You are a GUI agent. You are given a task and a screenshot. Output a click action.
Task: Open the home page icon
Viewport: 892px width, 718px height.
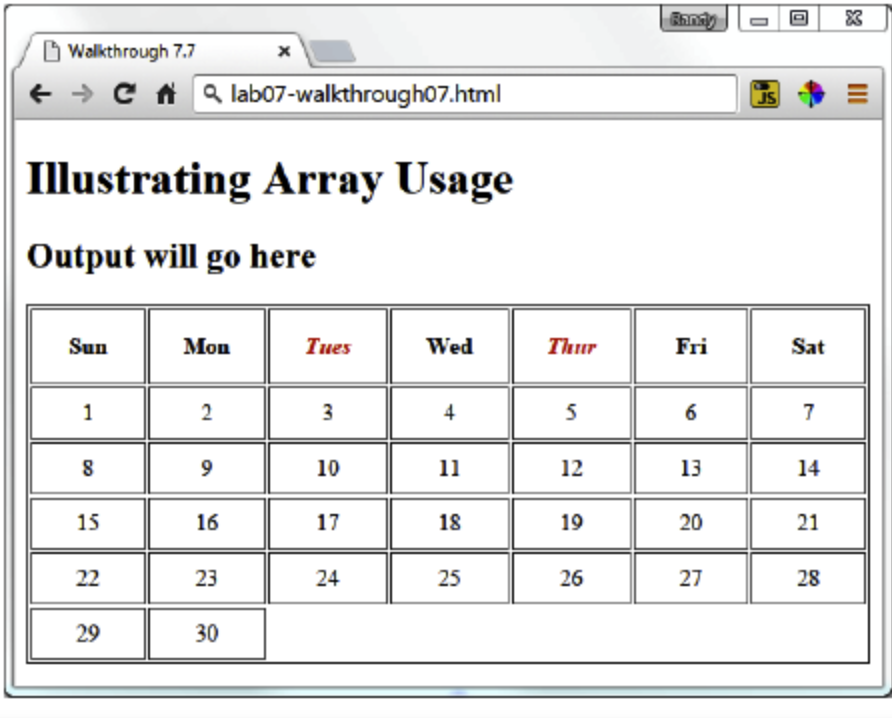166,94
